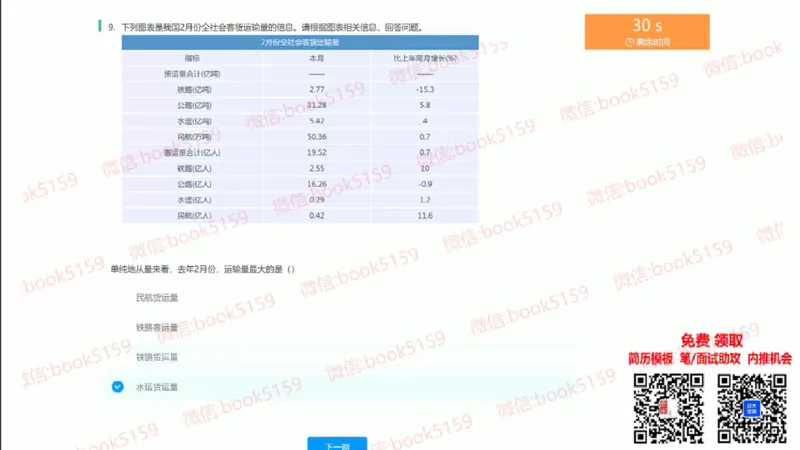
Task: Click the value 2.55 in the table
Action: 316,168
